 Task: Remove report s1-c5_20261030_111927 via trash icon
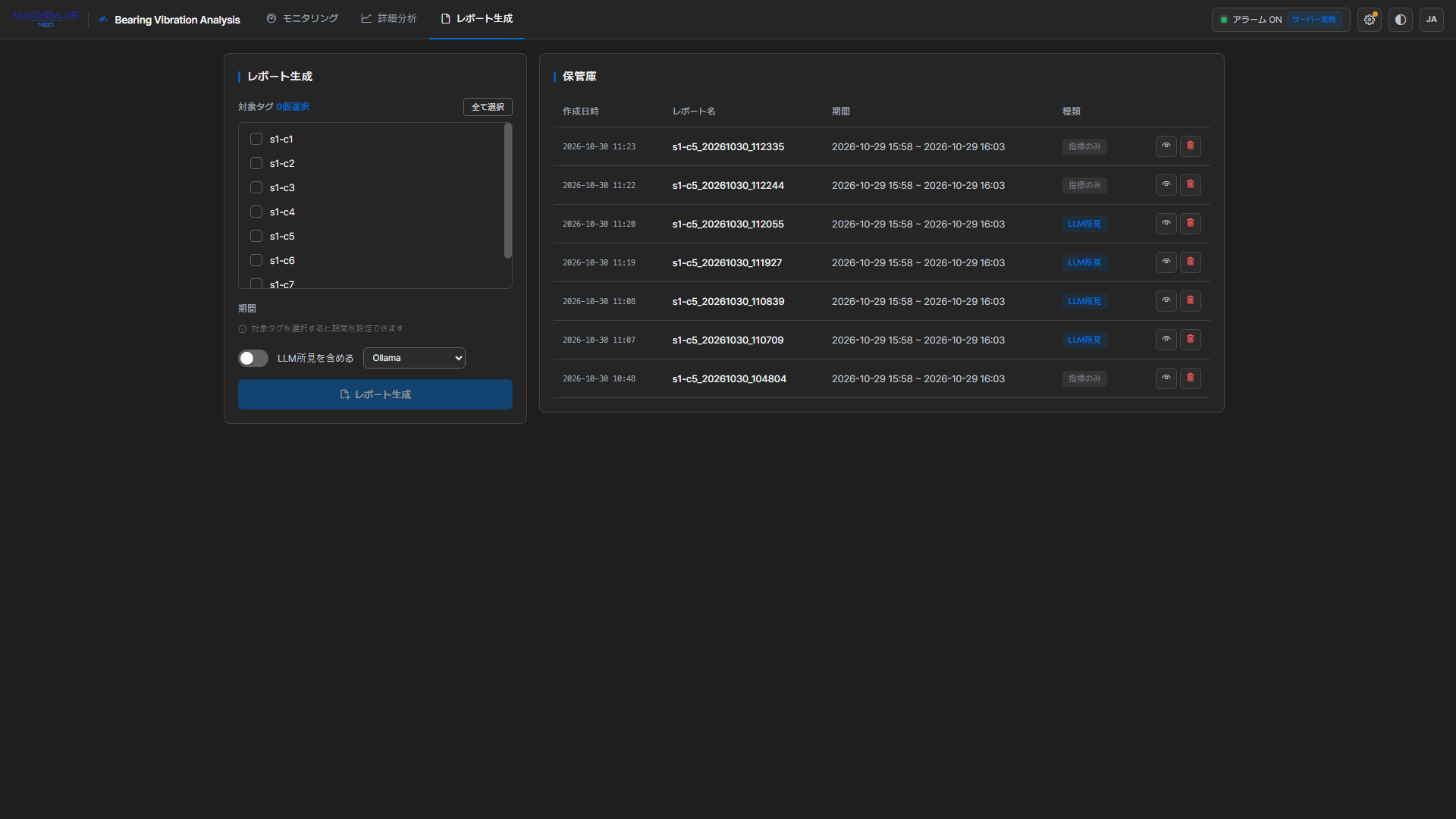1191,262
